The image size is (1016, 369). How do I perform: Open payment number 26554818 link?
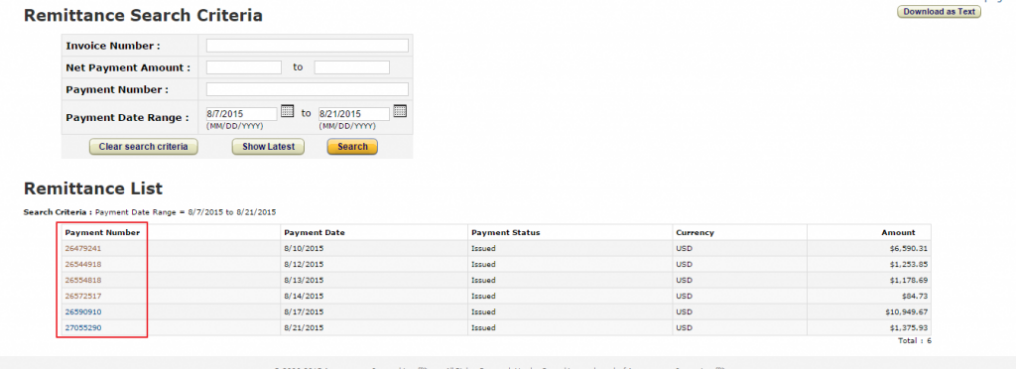(83, 280)
